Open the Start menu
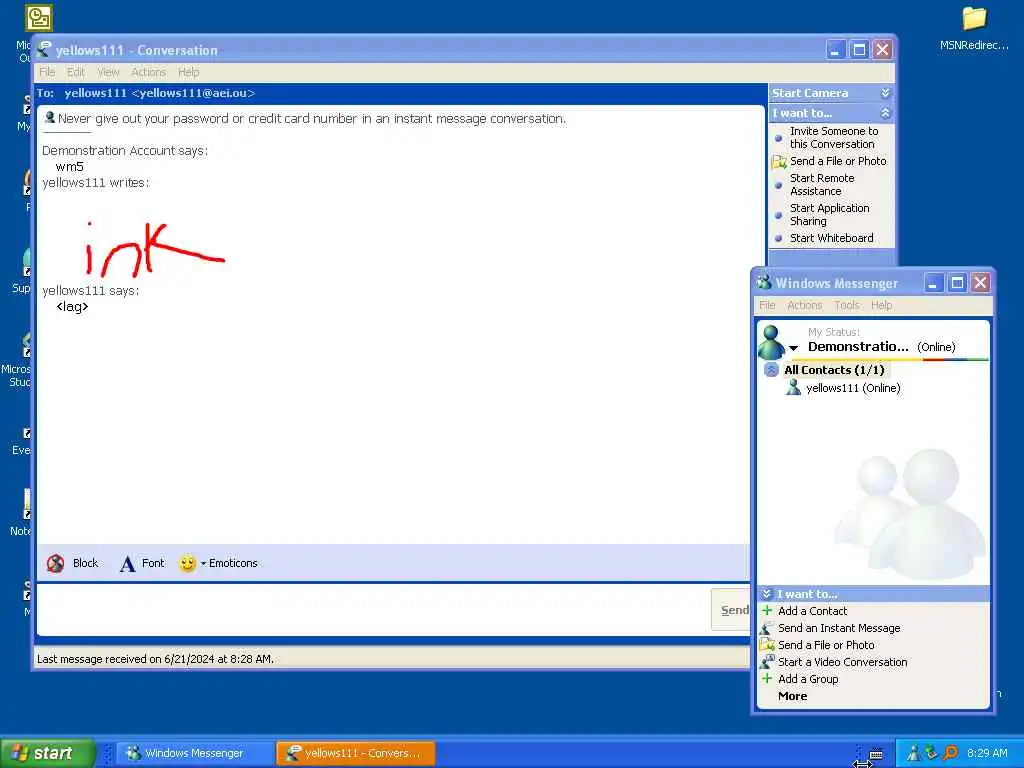Viewport: 1024px width, 768px height. tap(47, 753)
